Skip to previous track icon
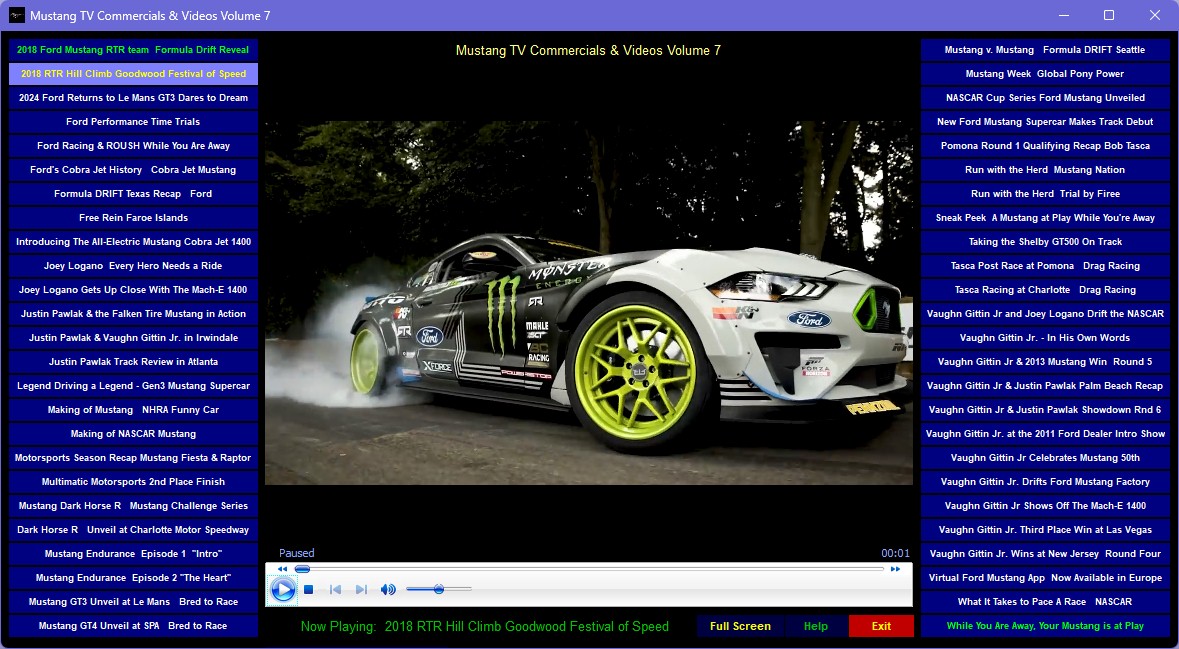1179x649 pixels. [x=336, y=590]
